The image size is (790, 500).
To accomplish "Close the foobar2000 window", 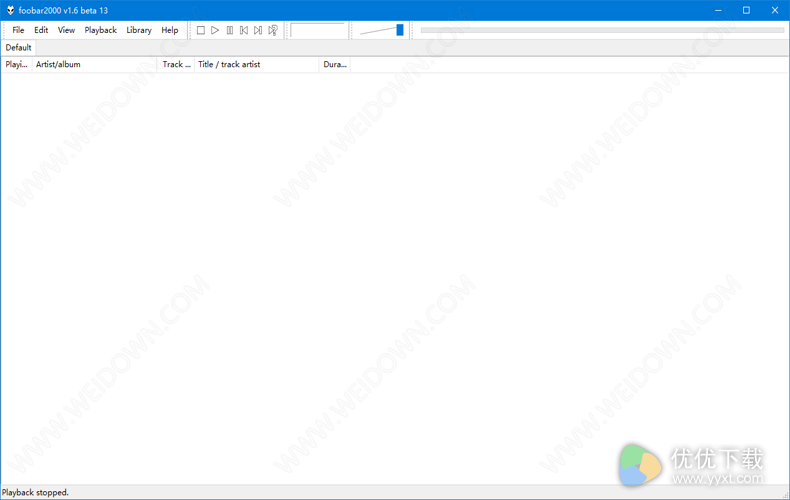I will [775, 10].
